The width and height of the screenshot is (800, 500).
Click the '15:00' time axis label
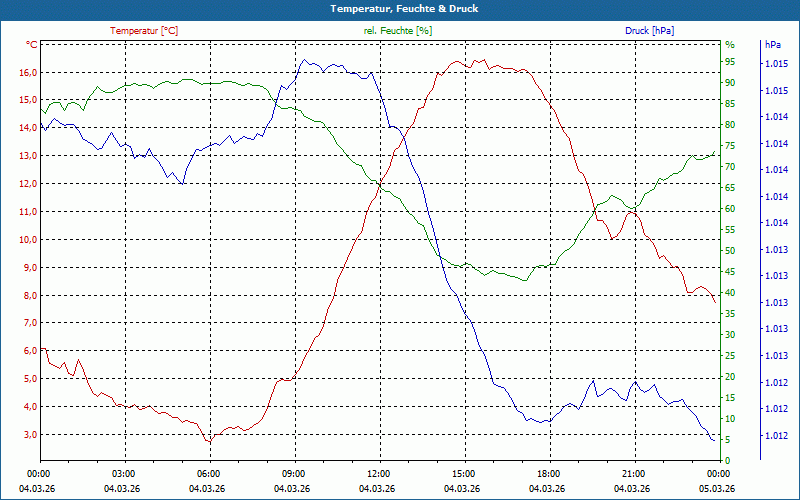click(x=462, y=474)
